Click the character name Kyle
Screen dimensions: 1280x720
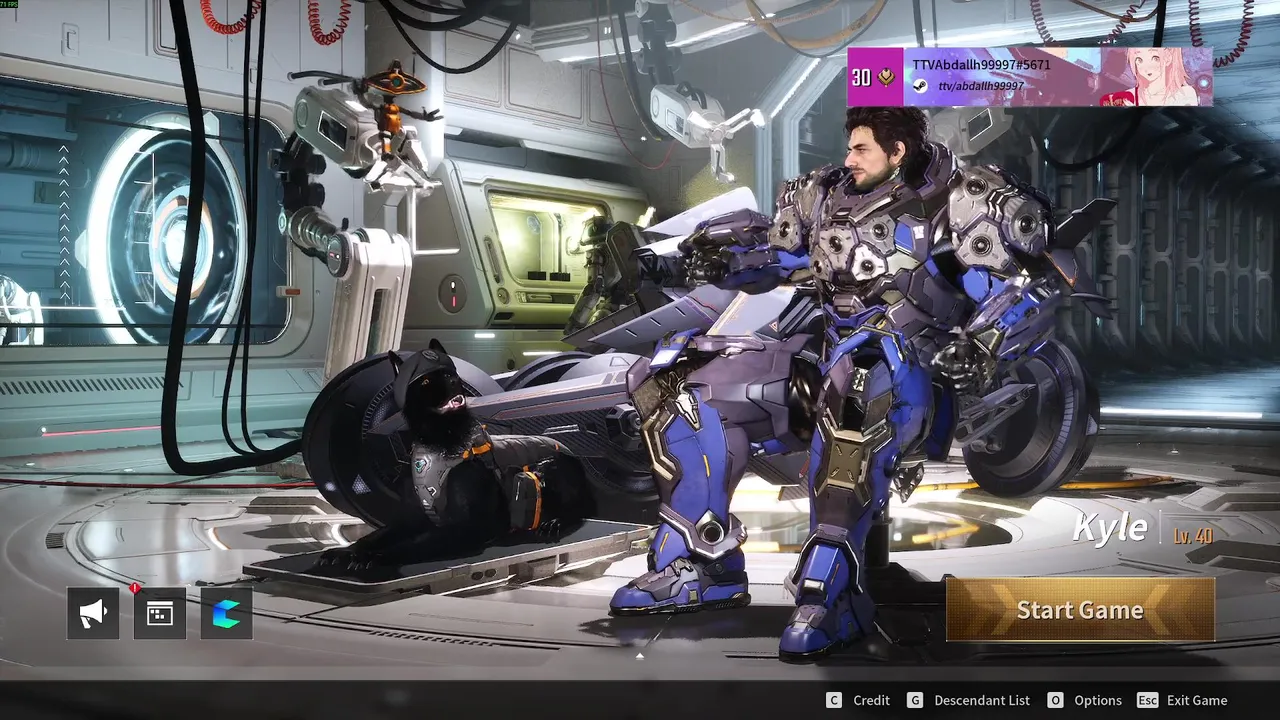click(x=1109, y=527)
